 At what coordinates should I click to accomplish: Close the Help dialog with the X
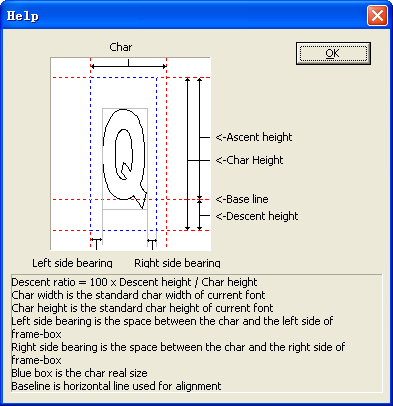377,16
